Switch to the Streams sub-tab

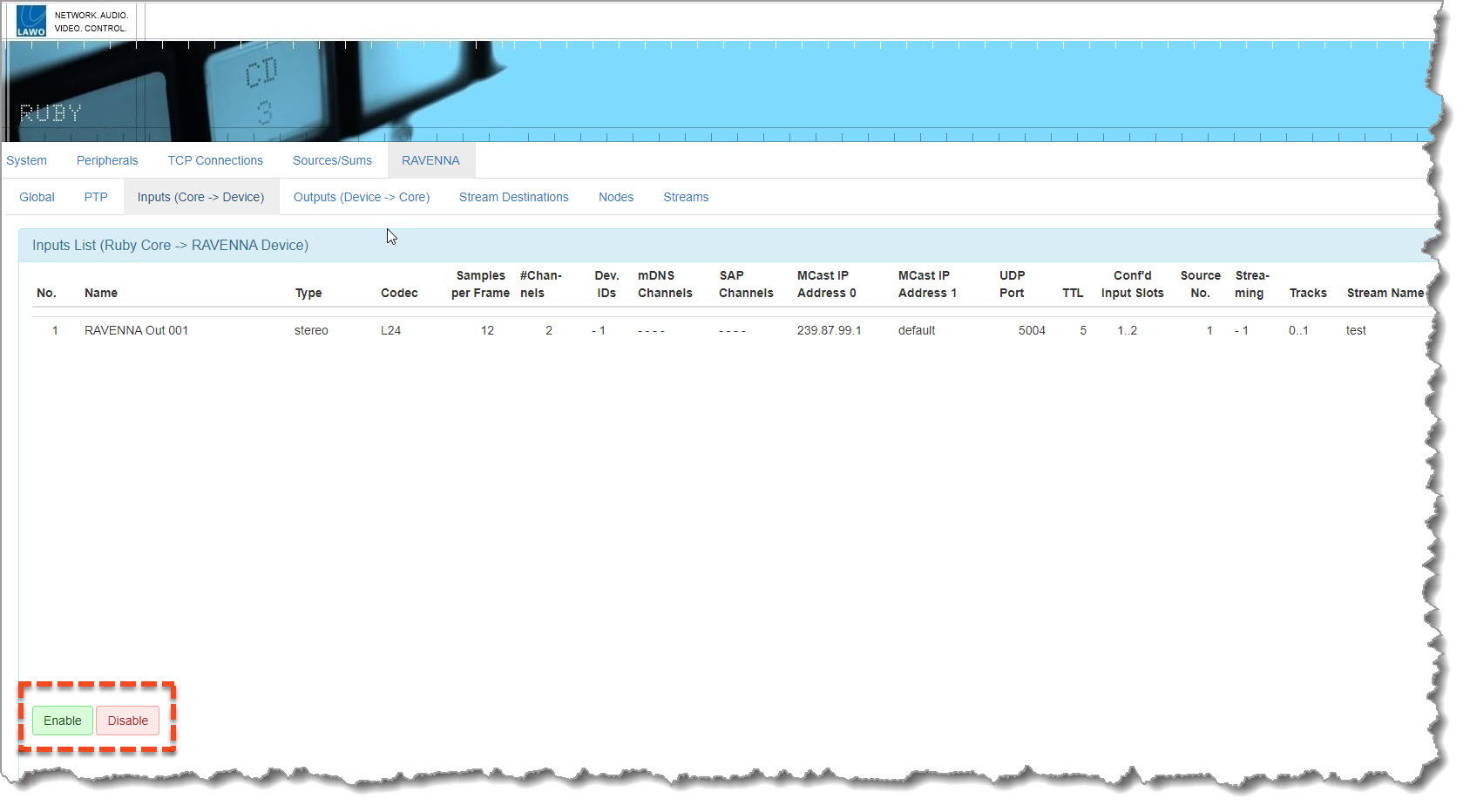(686, 197)
